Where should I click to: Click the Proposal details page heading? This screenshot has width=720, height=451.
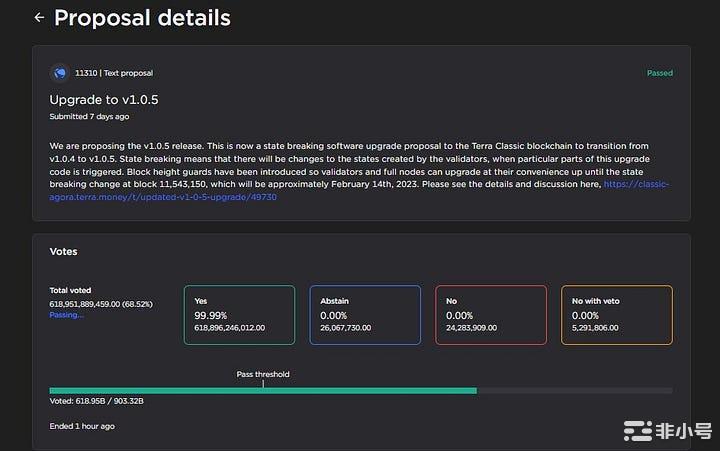(x=142, y=18)
